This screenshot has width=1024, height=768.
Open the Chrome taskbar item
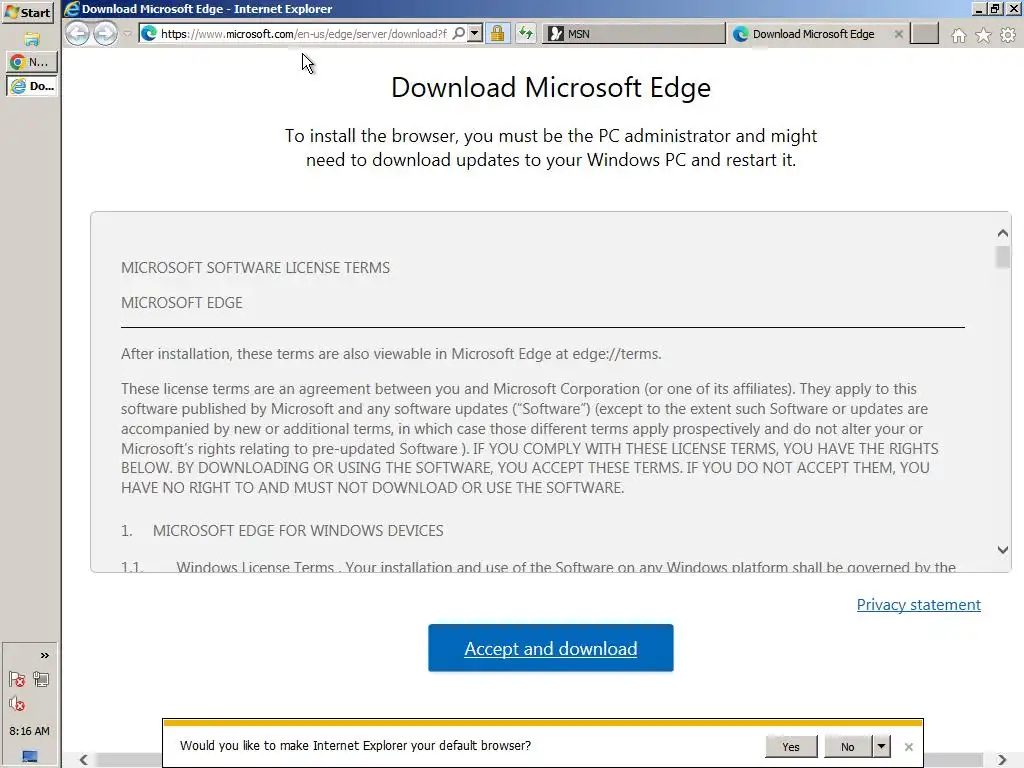32,62
